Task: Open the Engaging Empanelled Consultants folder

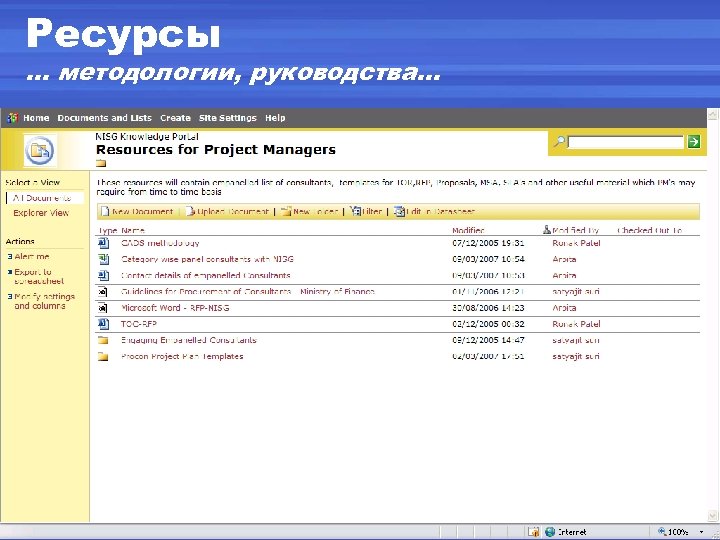Action: click(189, 340)
